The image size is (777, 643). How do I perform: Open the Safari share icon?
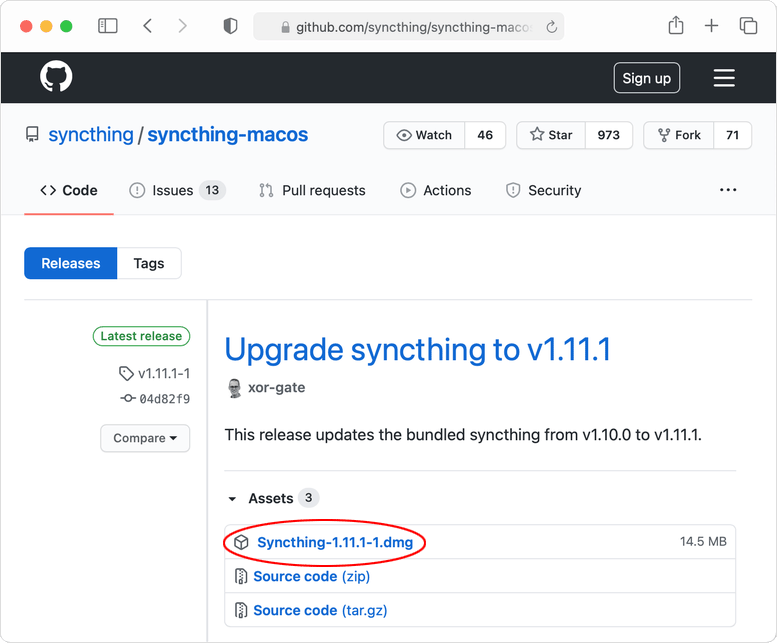[x=676, y=25]
